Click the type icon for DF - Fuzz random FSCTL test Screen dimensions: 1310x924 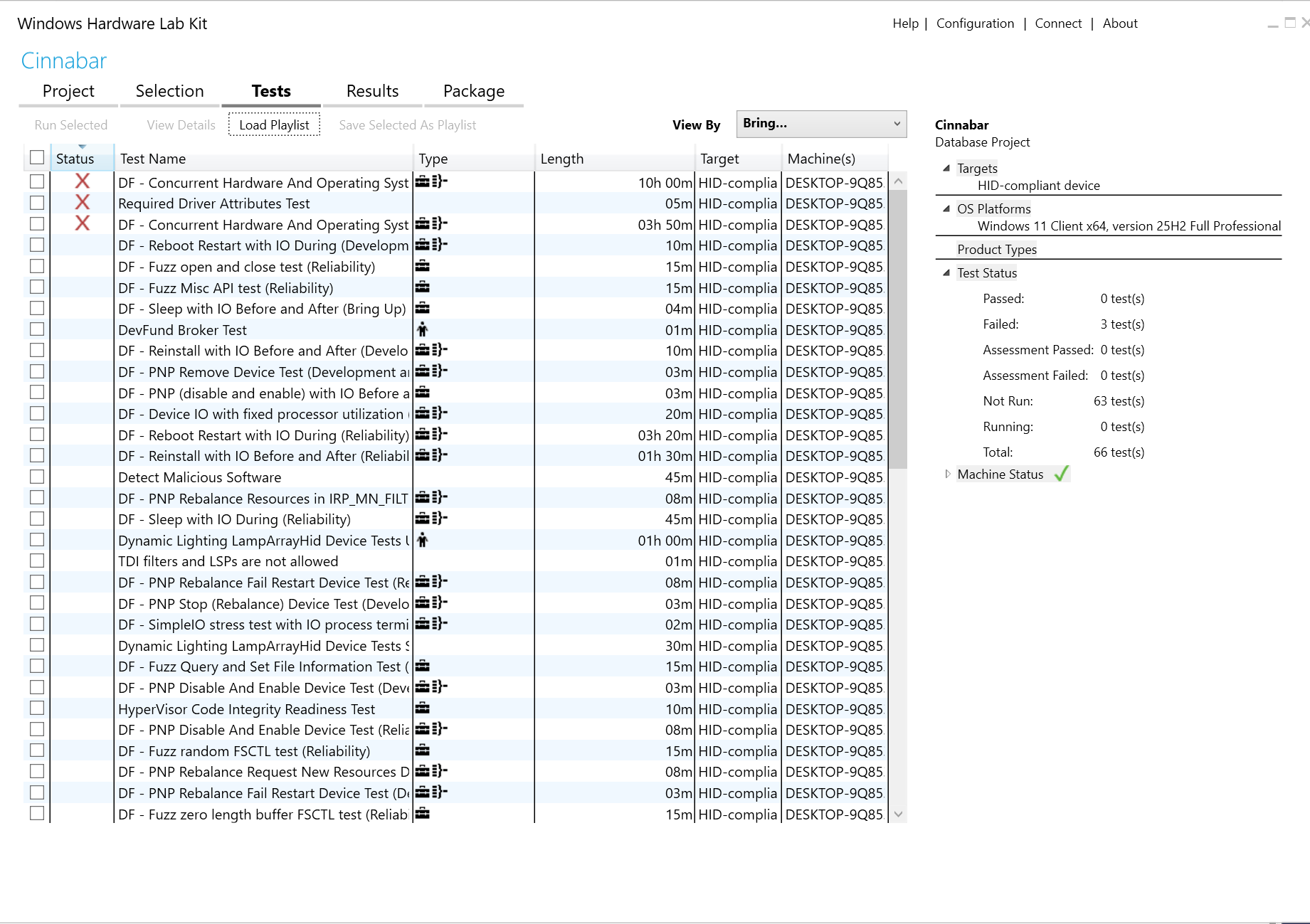[423, 750]
